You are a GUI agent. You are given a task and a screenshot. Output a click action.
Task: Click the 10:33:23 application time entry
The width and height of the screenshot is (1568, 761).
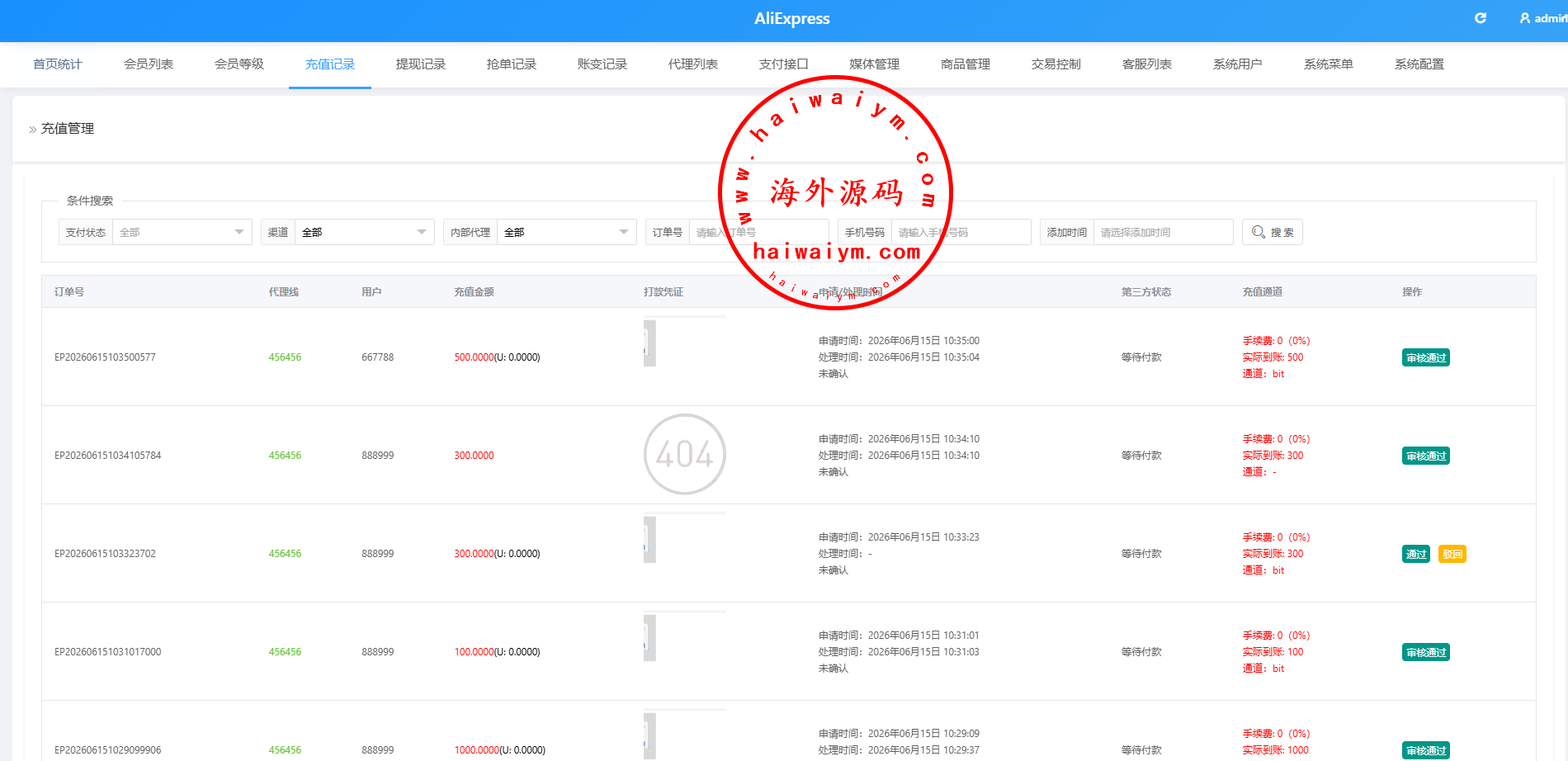pos(899,537)
